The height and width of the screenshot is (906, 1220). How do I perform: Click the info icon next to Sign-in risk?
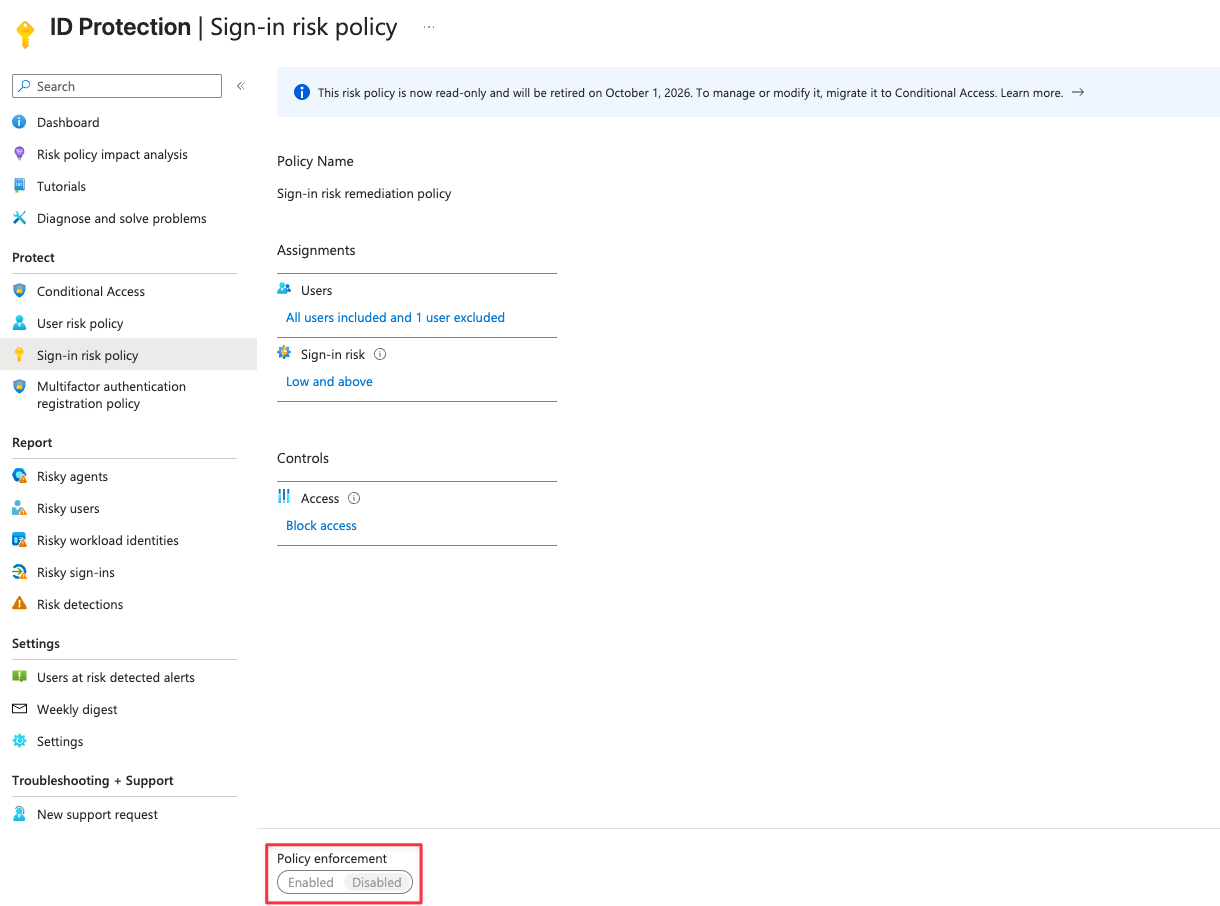380,354
